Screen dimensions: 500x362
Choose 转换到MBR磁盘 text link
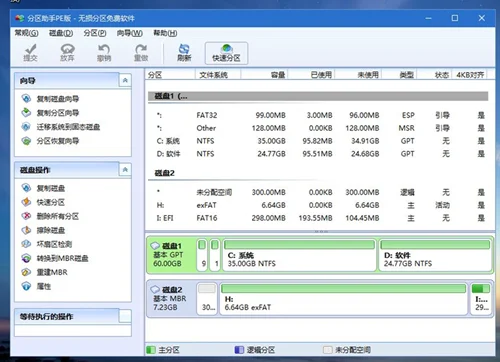(62, 258)
